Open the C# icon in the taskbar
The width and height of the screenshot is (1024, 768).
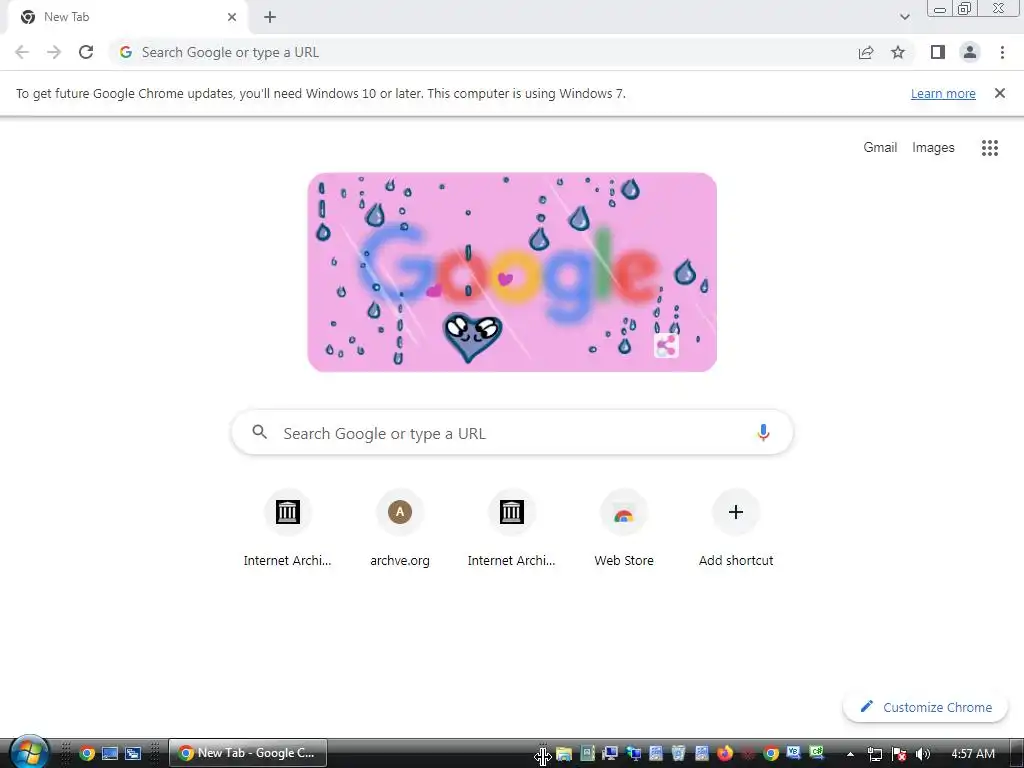pos(817,752)
